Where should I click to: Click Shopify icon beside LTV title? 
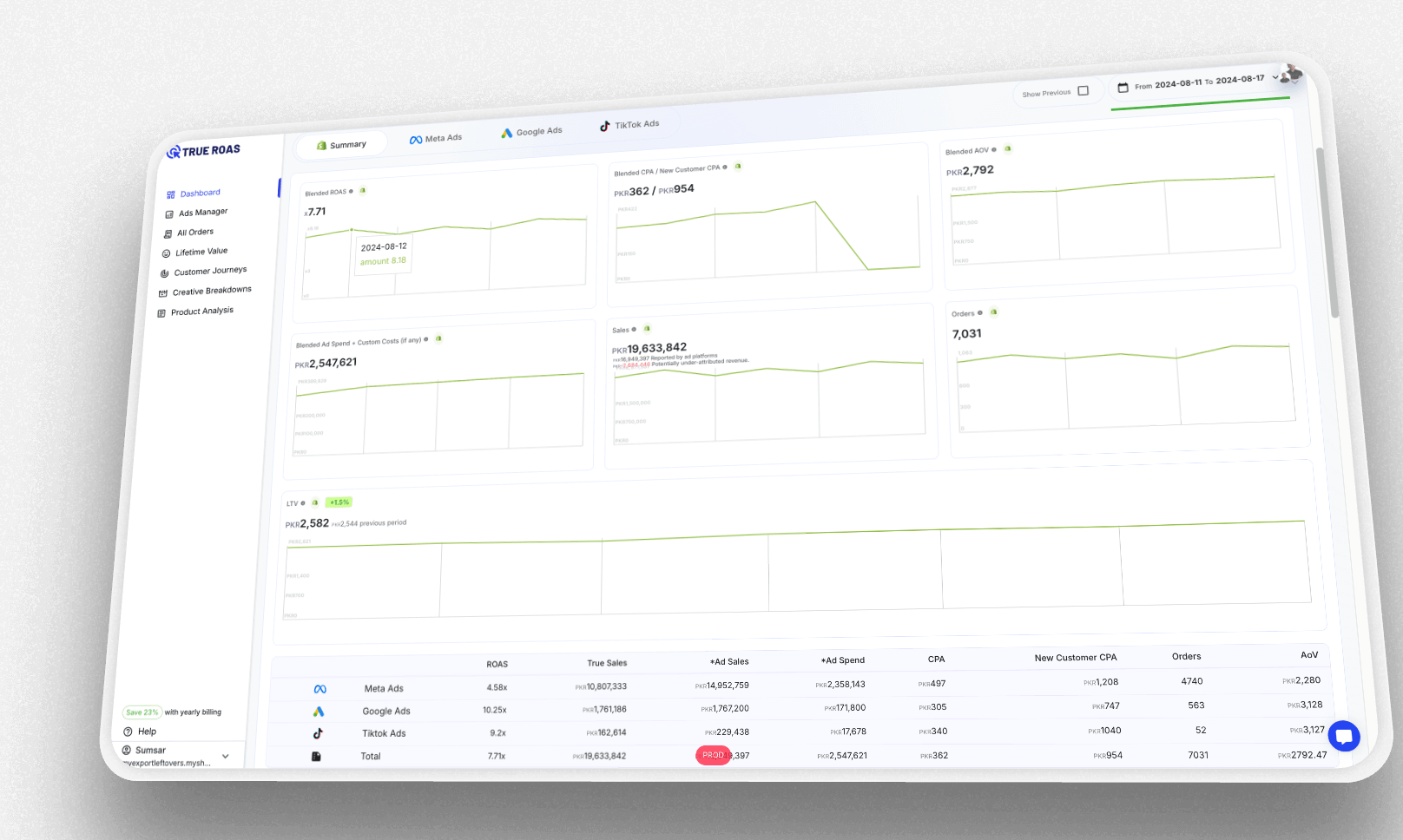pos(315,502)
